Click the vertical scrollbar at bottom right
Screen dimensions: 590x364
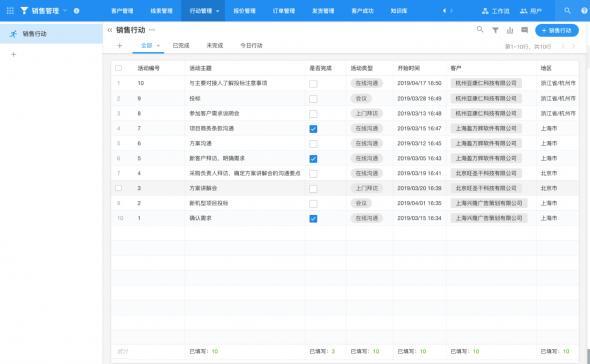588,356
